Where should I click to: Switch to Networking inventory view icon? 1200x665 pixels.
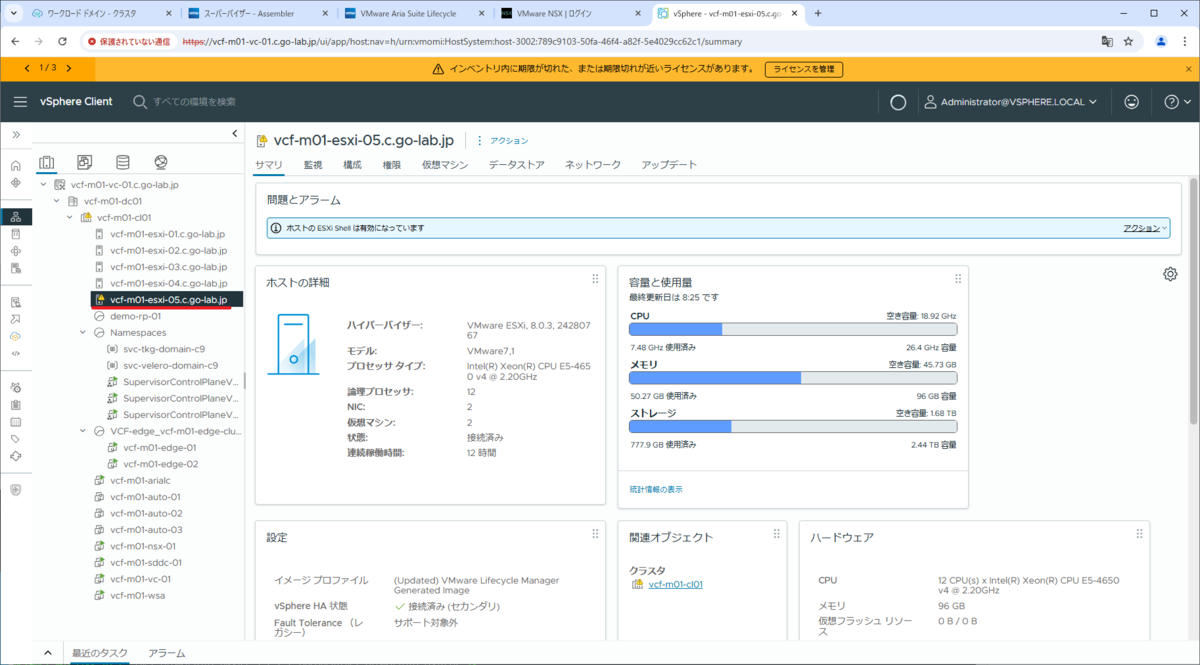click(161, 162)
